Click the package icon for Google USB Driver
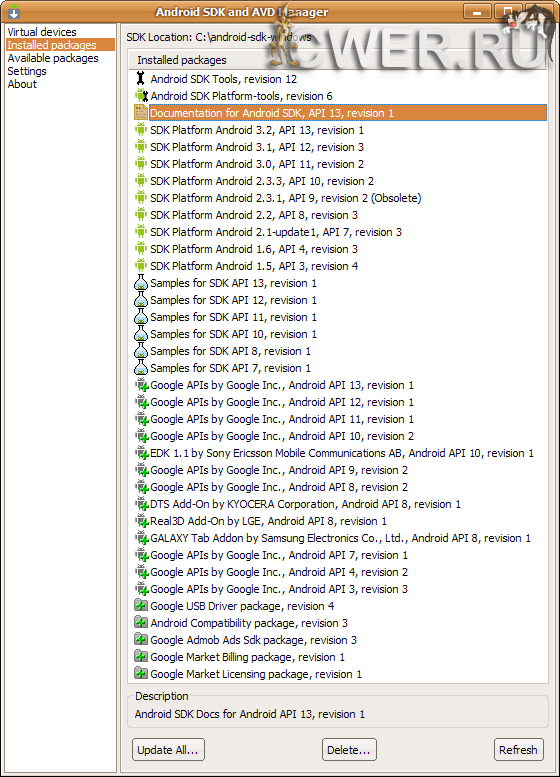The image size is (560, 777). pyautogui.click(x=141, y=606)
